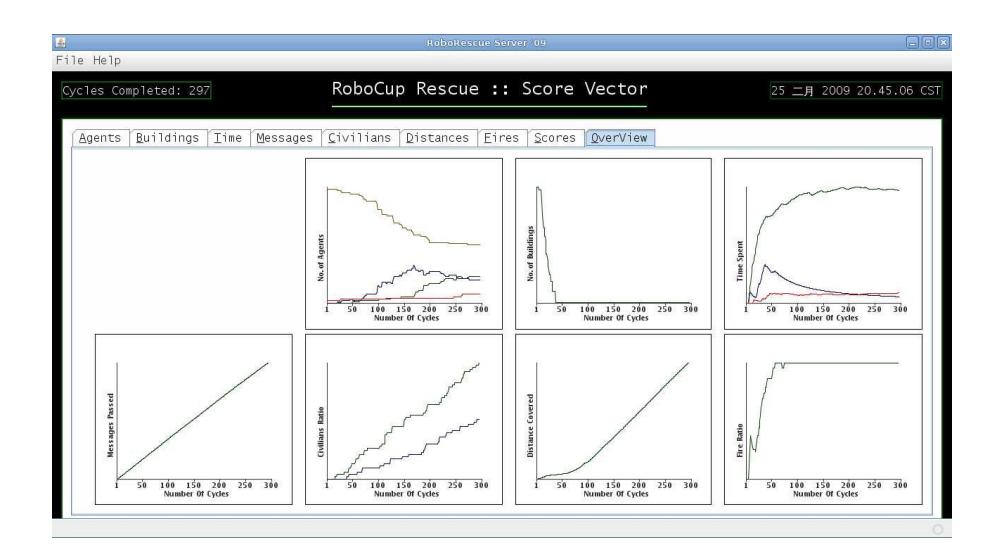Maximize the RoboRescue Server window

point(928,43)
